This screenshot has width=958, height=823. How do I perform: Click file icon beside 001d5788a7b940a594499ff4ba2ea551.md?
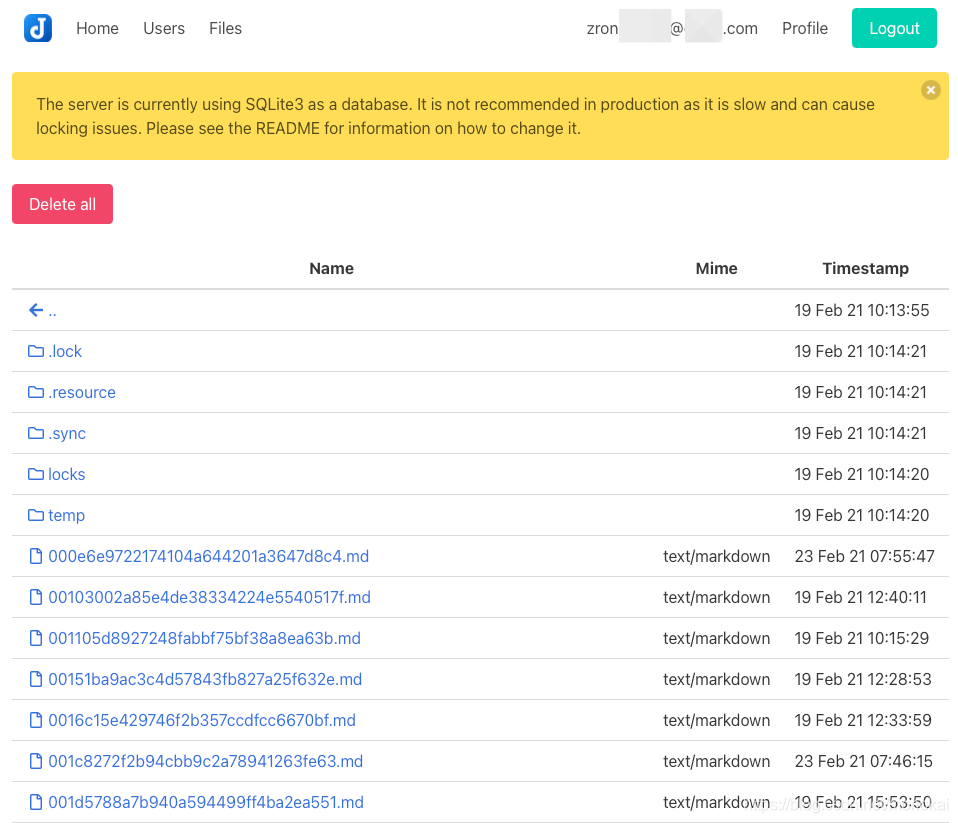[36, 802]
